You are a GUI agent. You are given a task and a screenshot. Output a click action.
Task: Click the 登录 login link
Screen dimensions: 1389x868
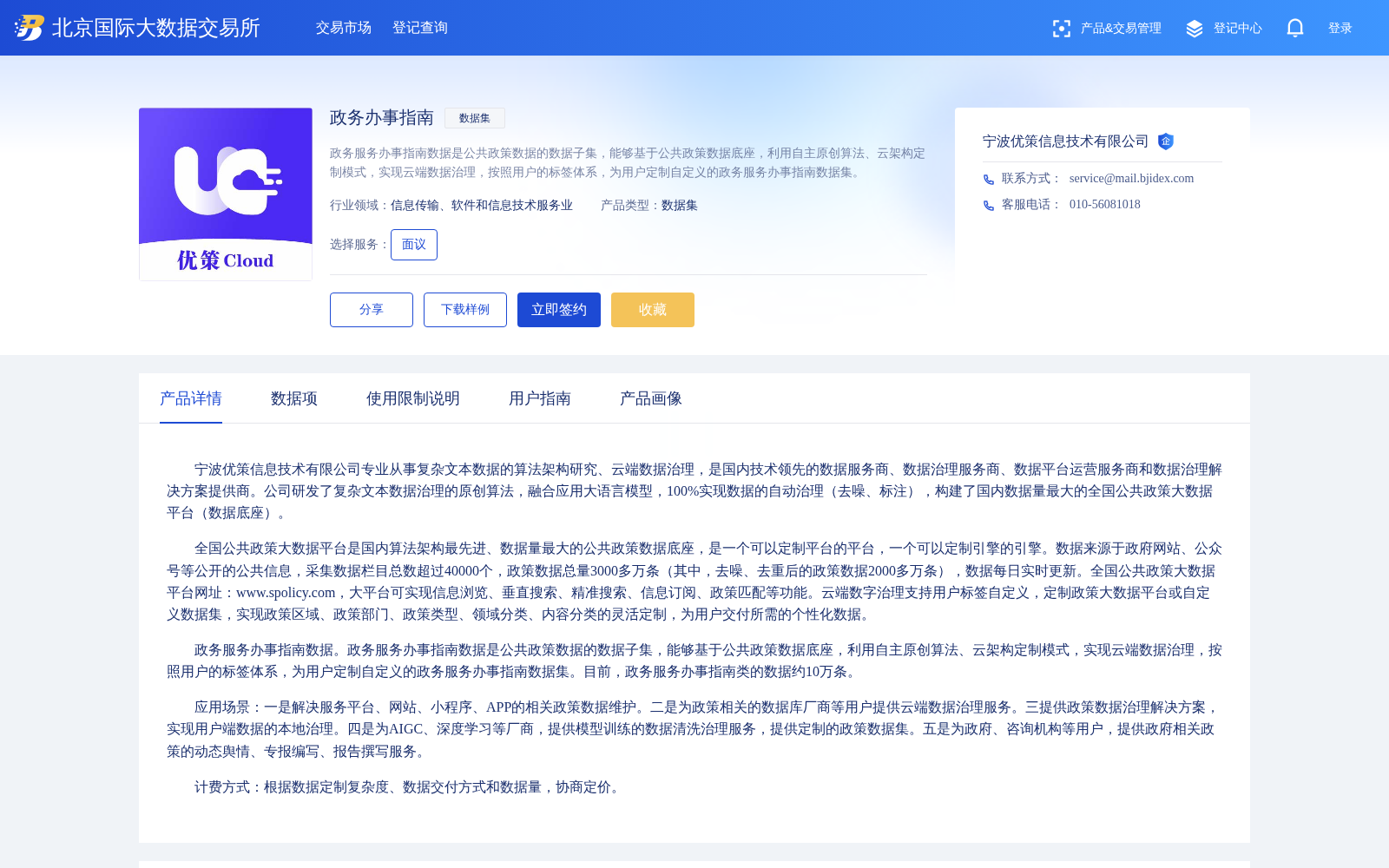point(1340,29)
